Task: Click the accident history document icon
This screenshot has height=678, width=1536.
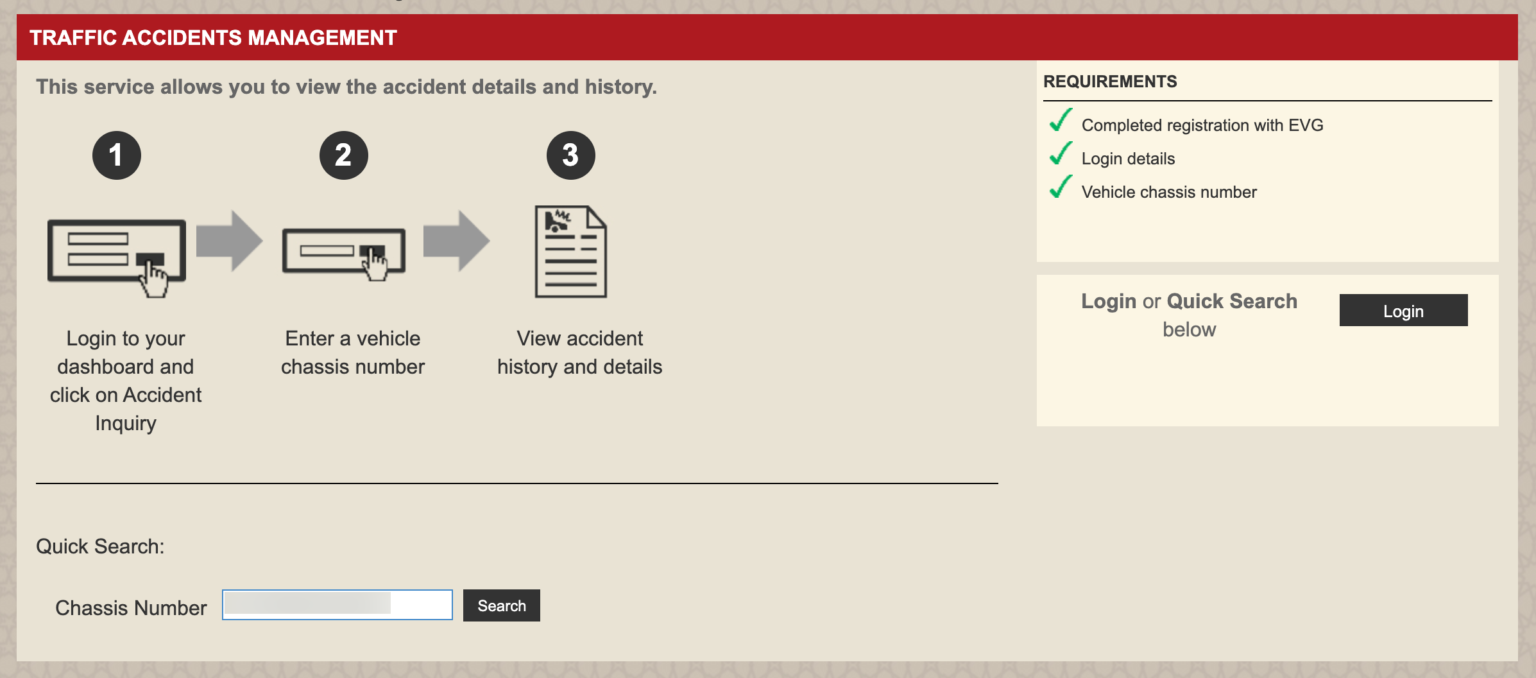Action: click(570, 251)
